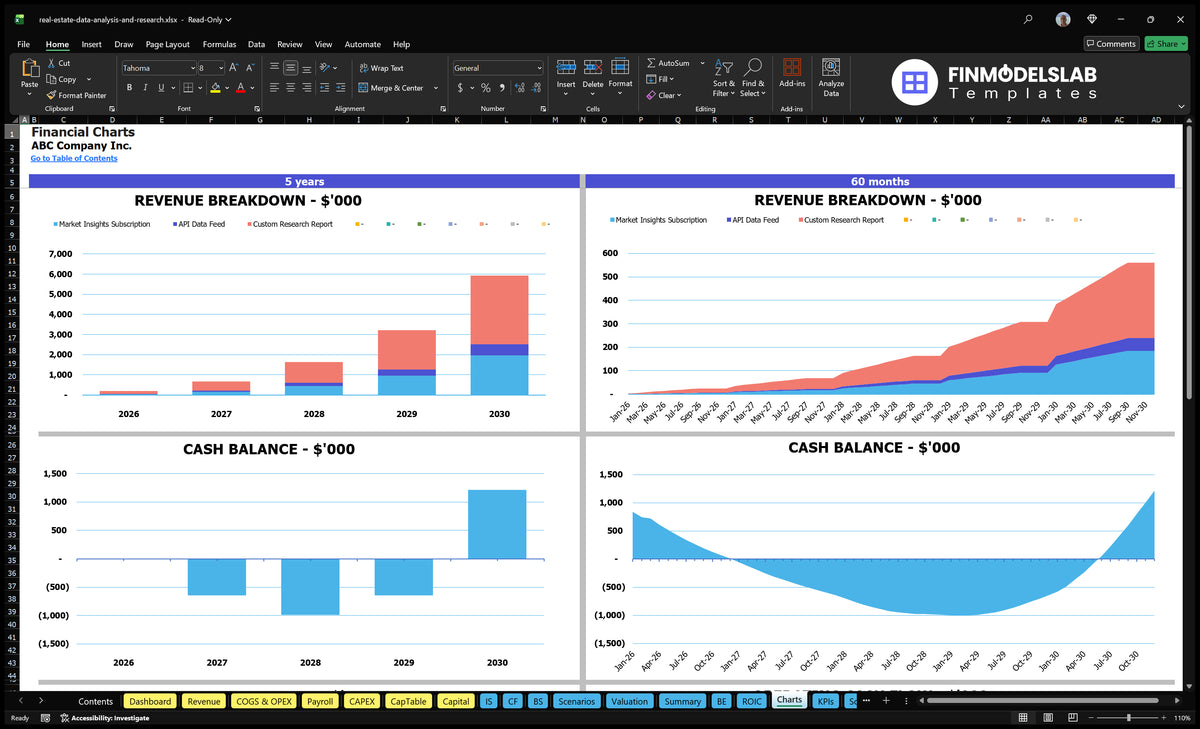Open the General number format dropdown
This screenshot has height=729, width=1200.
click(x=539, y=68)
